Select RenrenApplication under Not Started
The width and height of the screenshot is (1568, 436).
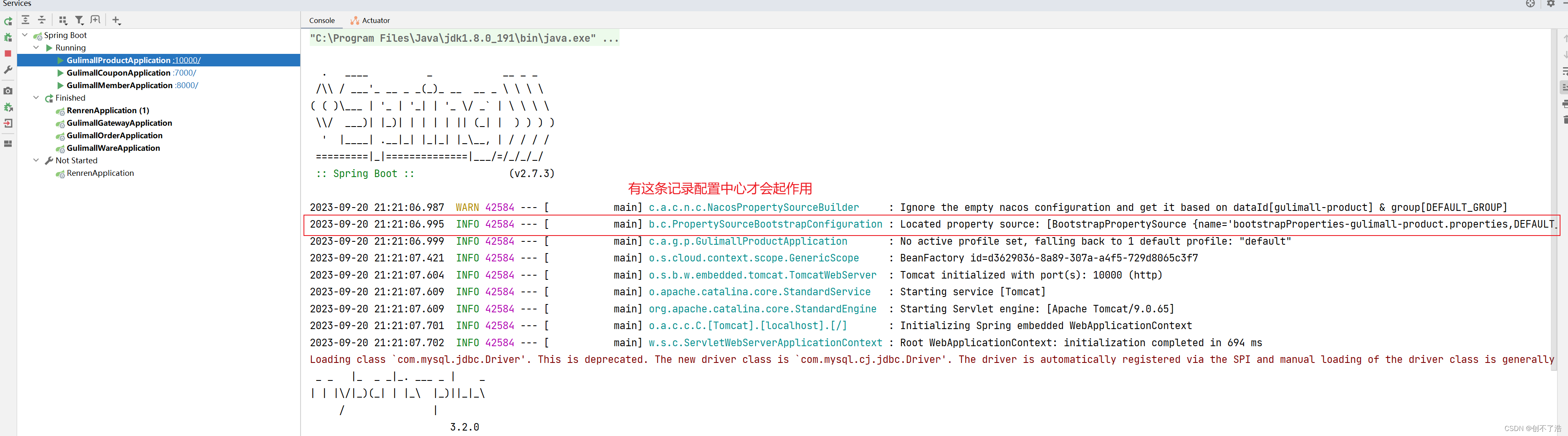101,174
